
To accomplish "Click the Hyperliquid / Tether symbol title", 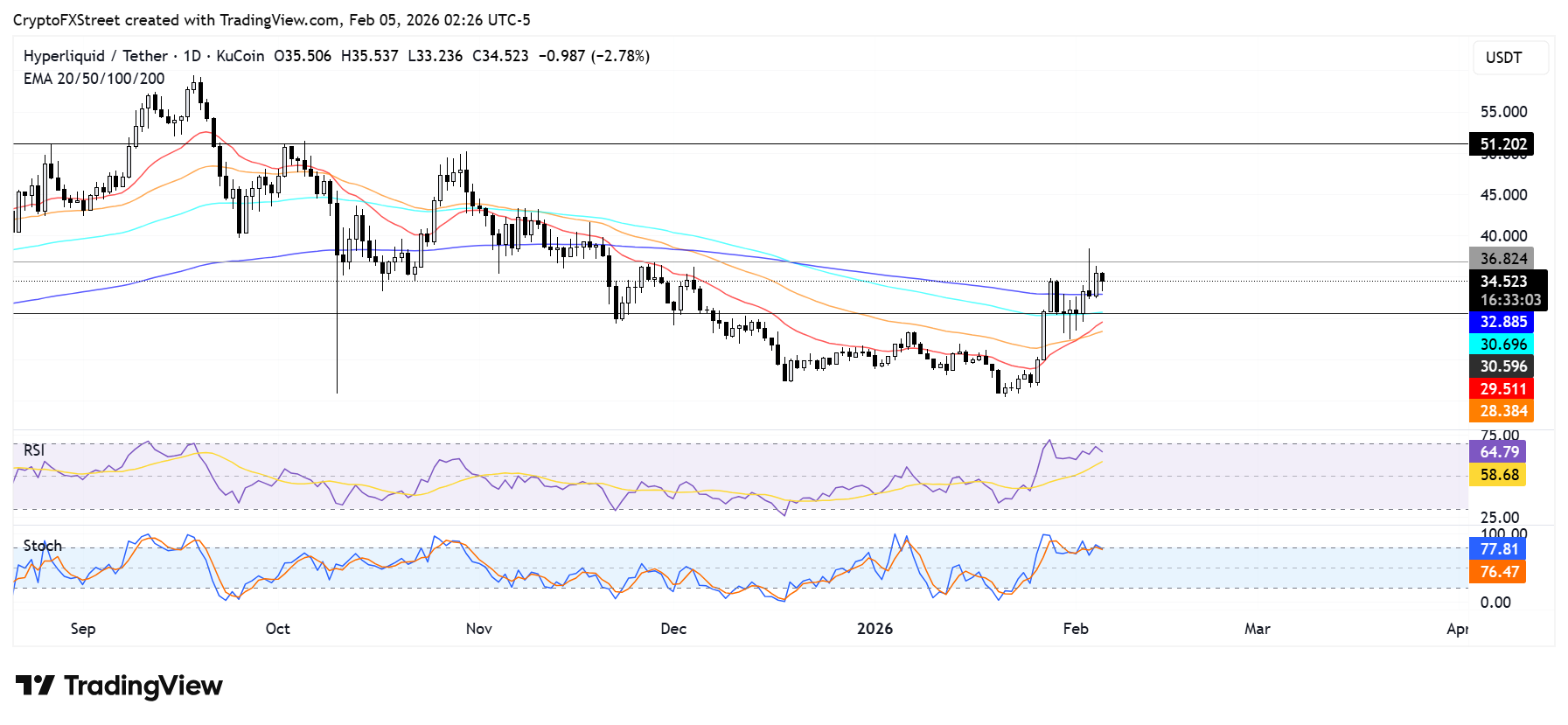I will click(95, 56).
